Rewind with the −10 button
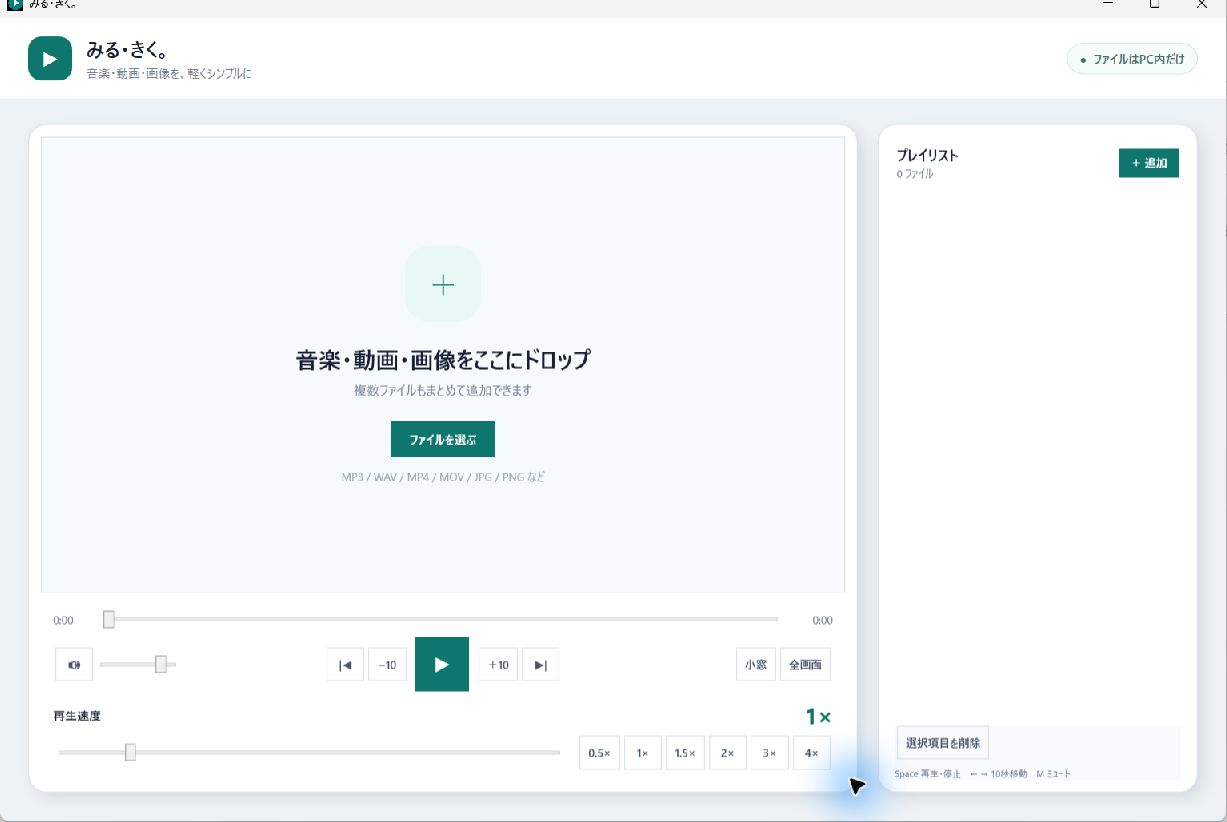 tap(387, 665)
